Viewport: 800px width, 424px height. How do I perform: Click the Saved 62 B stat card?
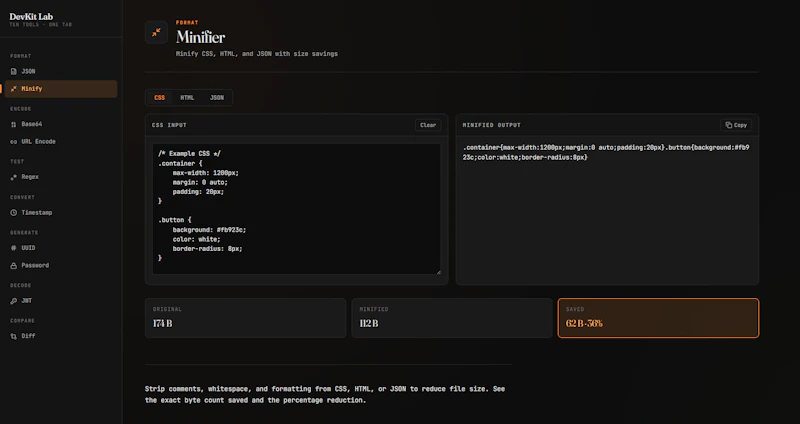[x=659, y=318]
